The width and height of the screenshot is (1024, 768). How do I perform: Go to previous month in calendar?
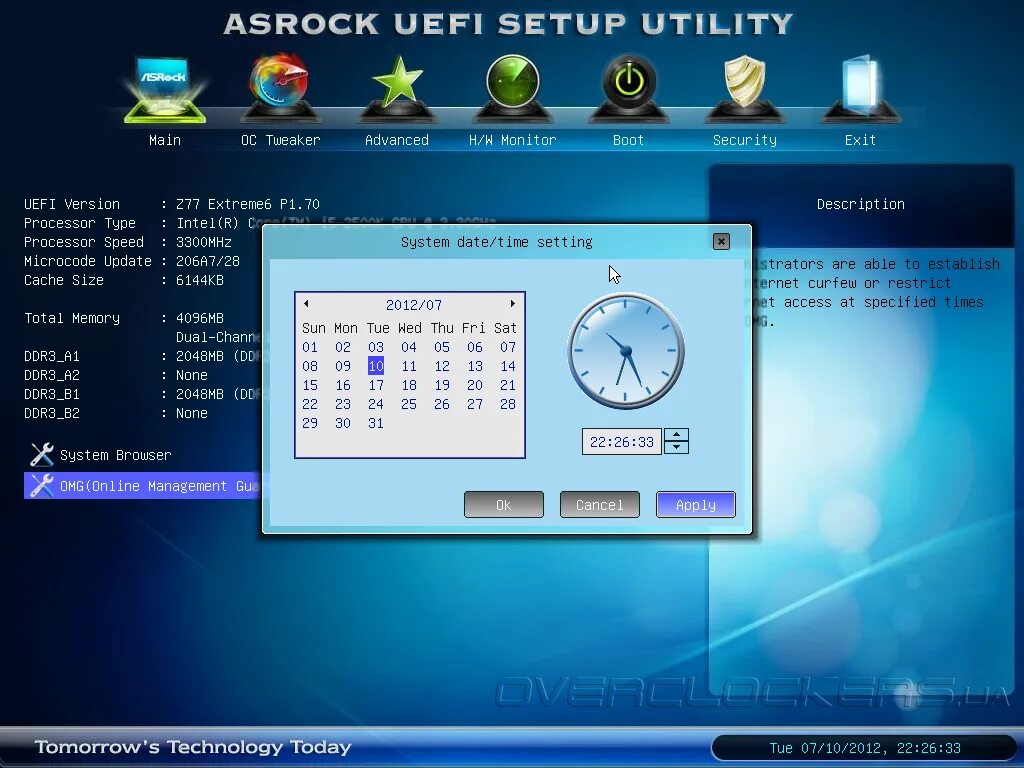point(306,304)
